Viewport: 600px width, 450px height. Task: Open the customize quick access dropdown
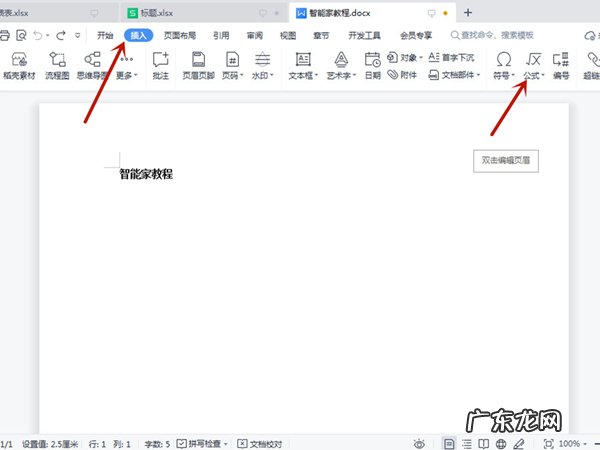pos(77,36)
